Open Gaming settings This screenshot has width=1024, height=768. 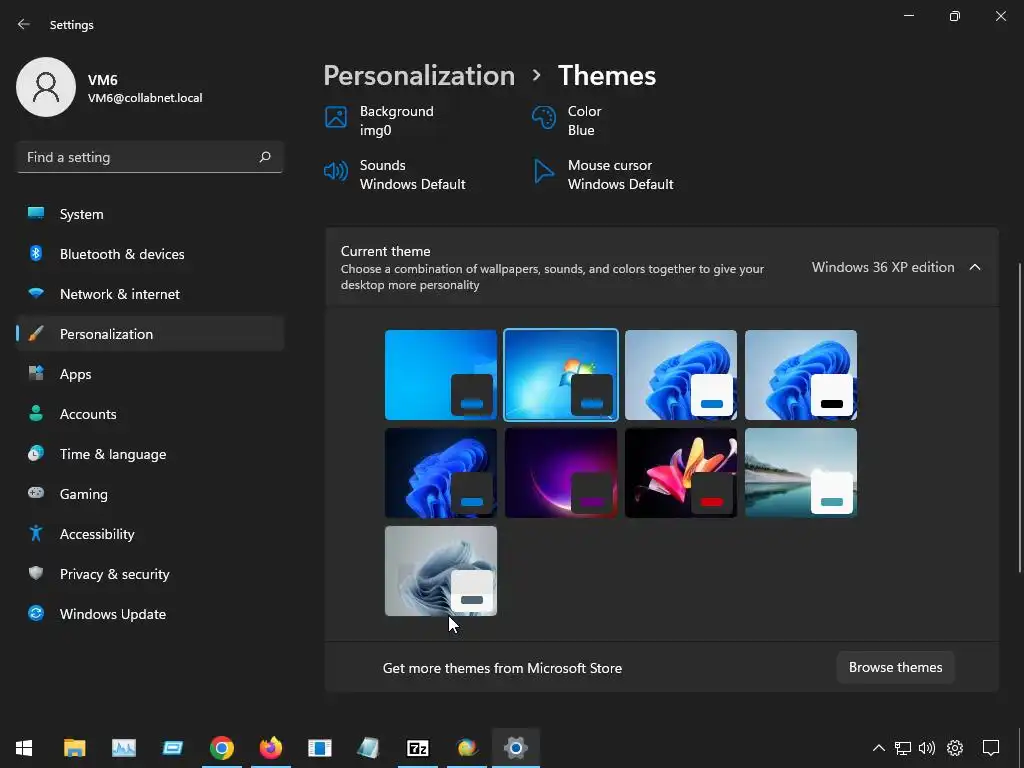[x=150, y=494]
